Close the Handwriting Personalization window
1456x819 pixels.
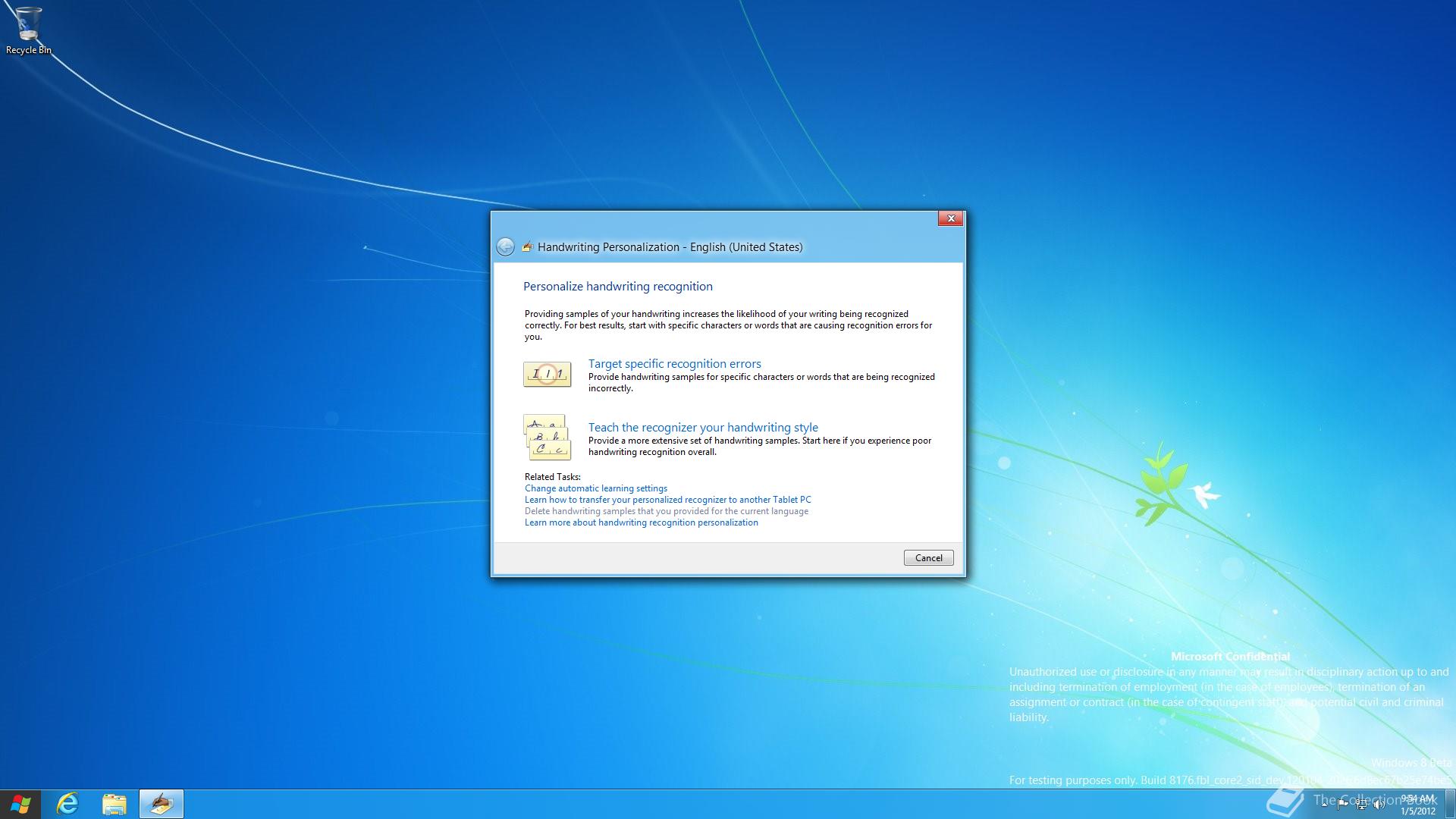[950, 218]
